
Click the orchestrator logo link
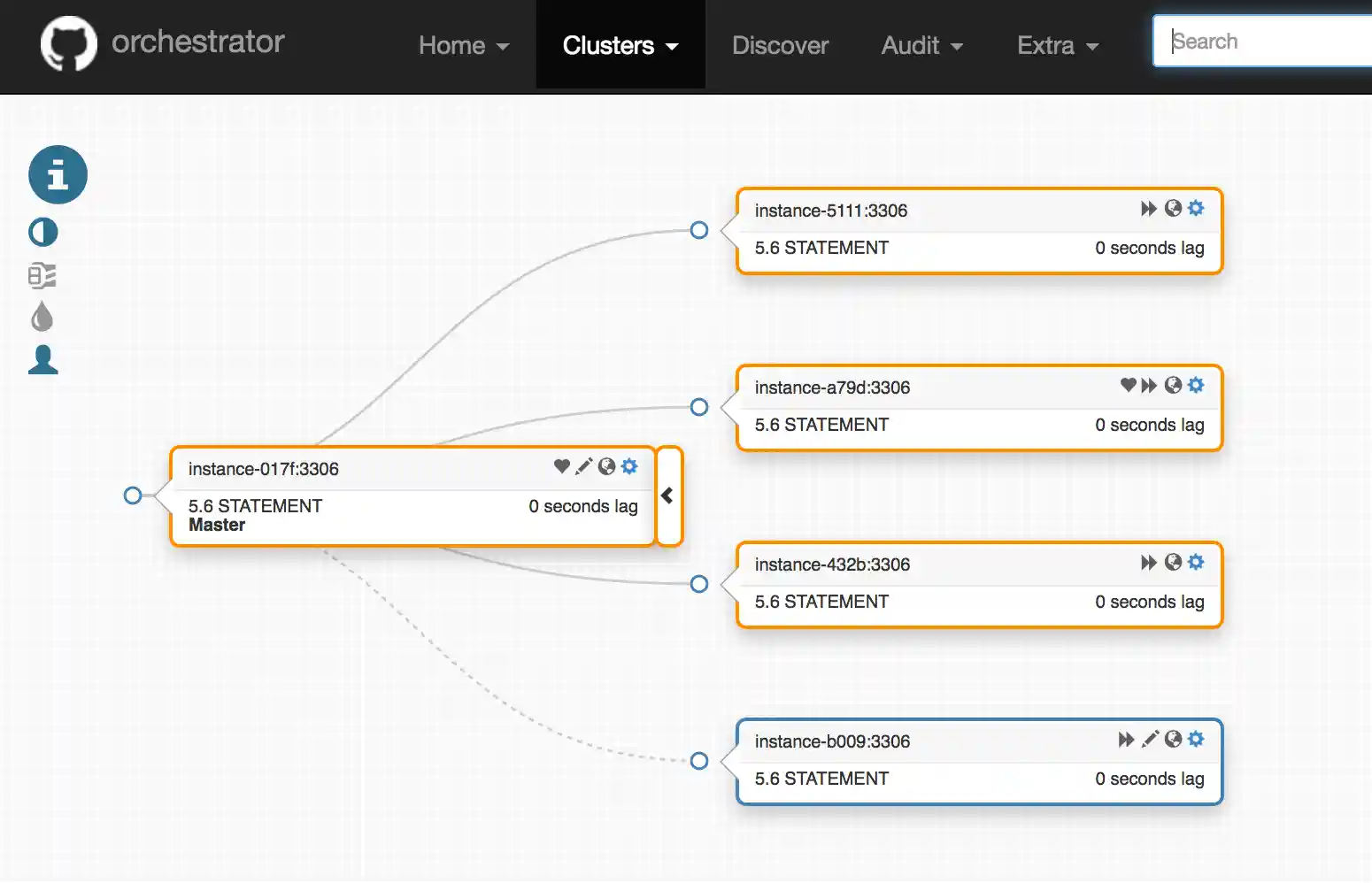tap(162, 42)
